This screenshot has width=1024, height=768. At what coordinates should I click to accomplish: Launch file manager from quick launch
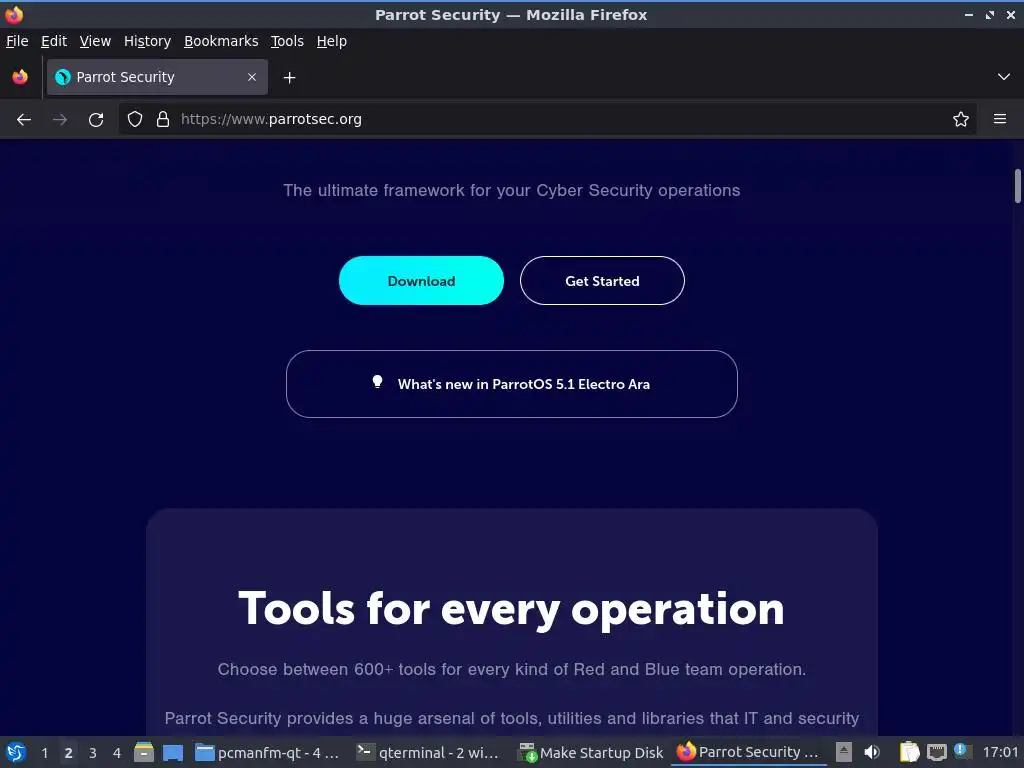tap(144, 752)
